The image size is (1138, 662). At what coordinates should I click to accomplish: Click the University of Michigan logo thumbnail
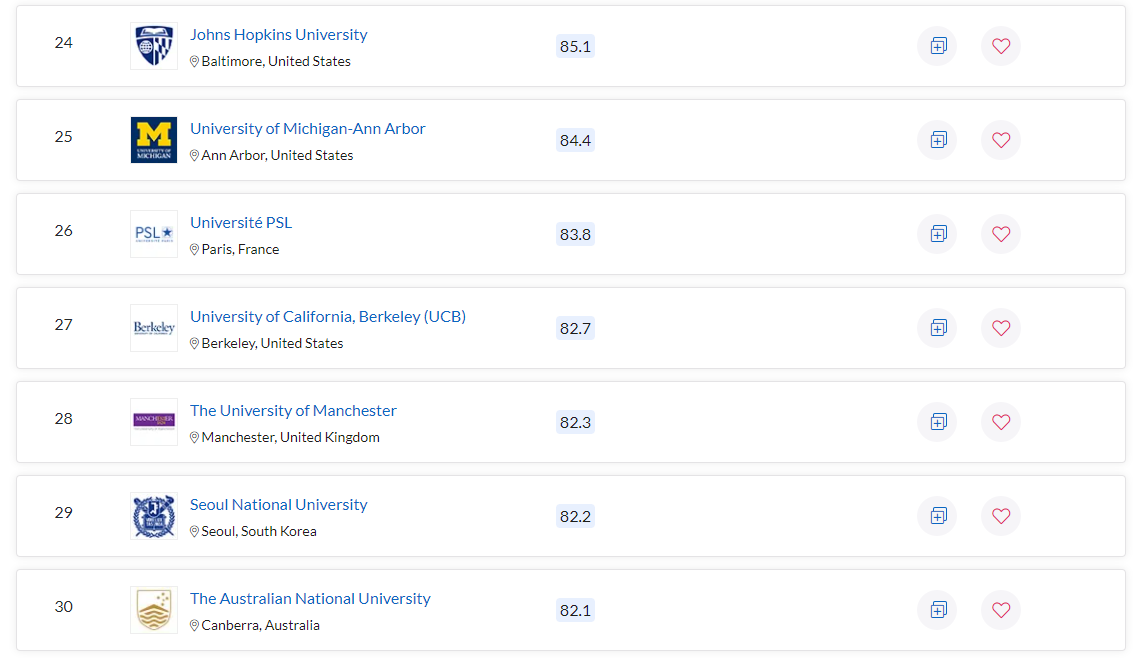coord(154,139)
